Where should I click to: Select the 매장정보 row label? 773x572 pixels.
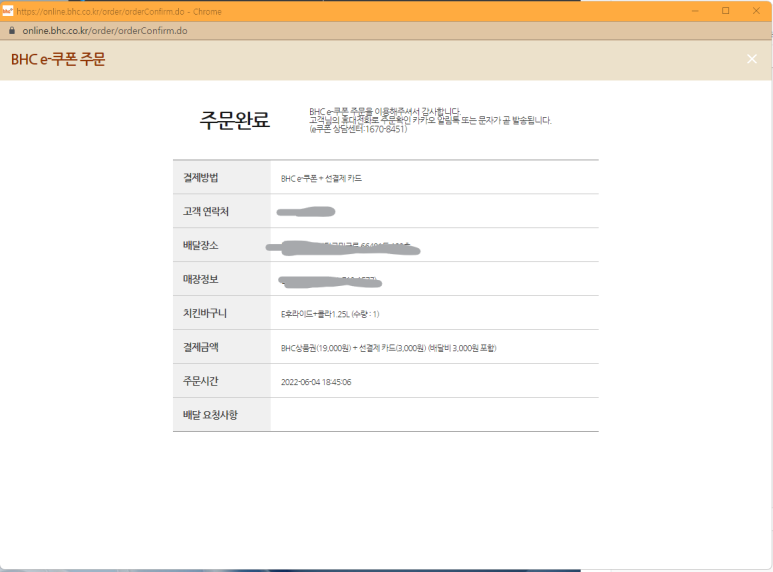201,280
